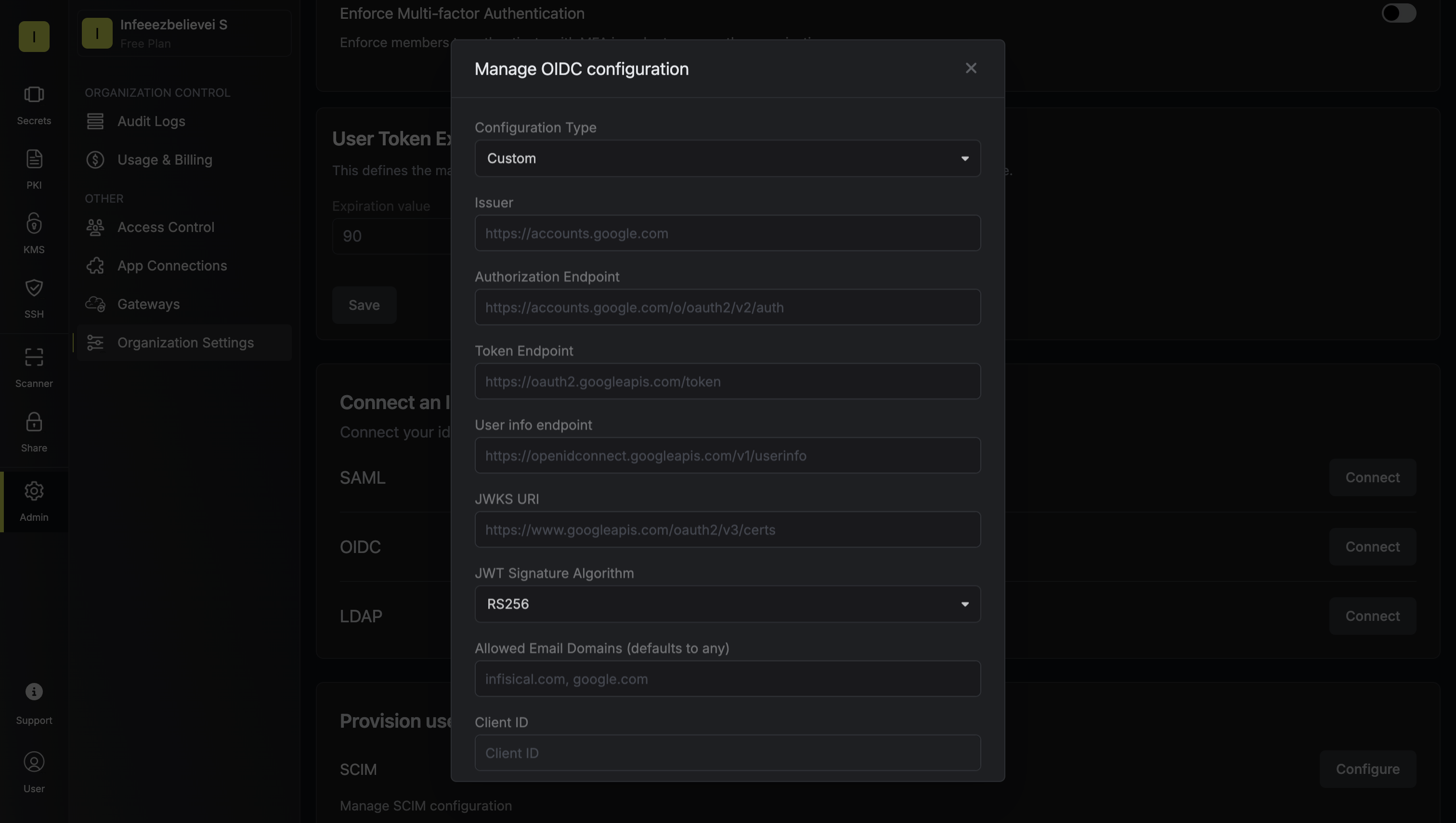
Task: Click Connect button in LDAP row
Action: tap(1372, 616)
